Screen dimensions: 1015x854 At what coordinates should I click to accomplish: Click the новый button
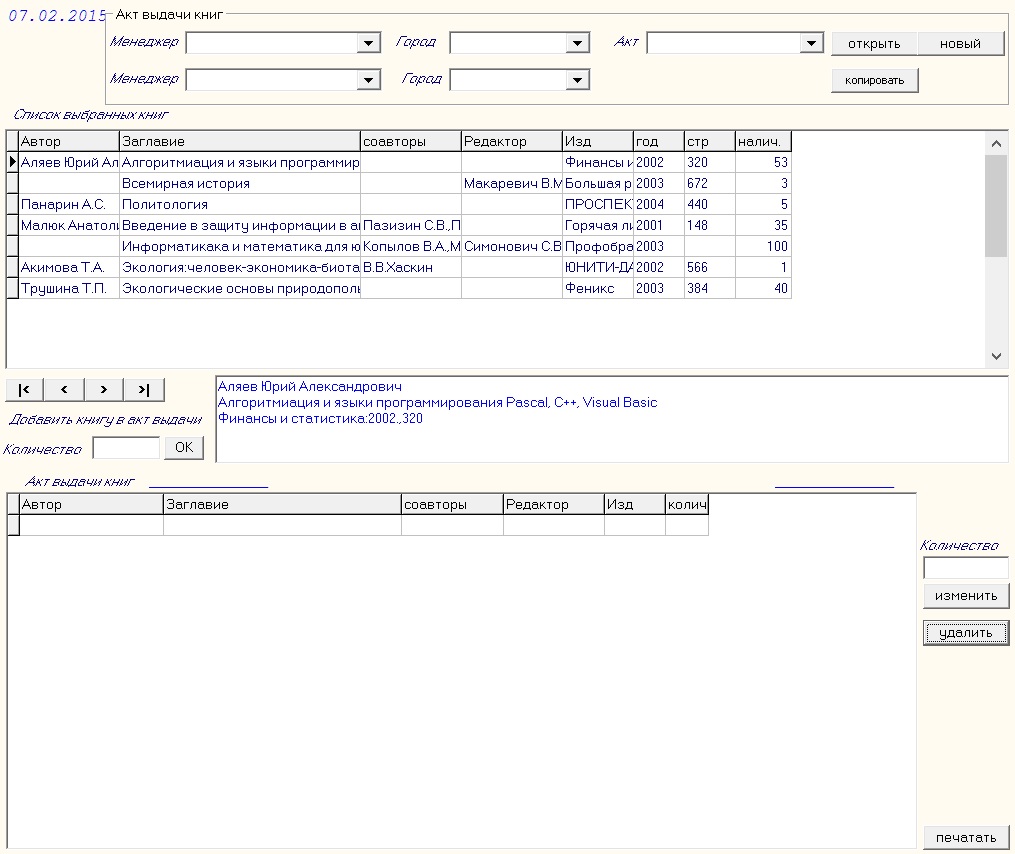point(961,44)
